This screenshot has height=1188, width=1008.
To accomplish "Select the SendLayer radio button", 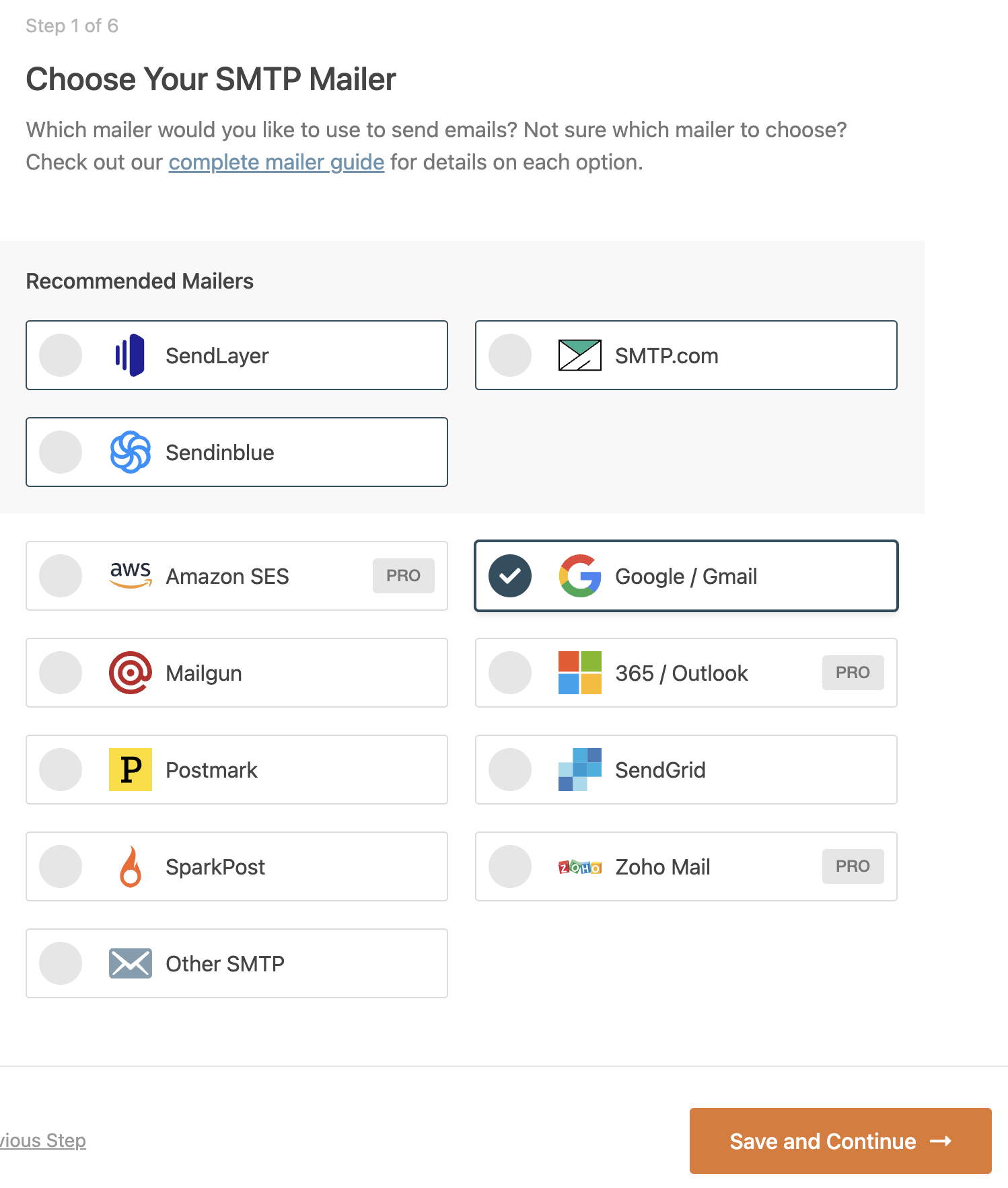I will click(x=61, y=355).
